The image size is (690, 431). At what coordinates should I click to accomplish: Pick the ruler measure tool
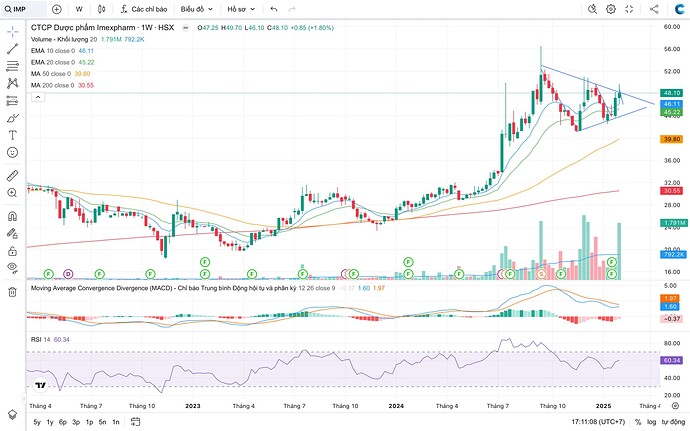[12, 174]
